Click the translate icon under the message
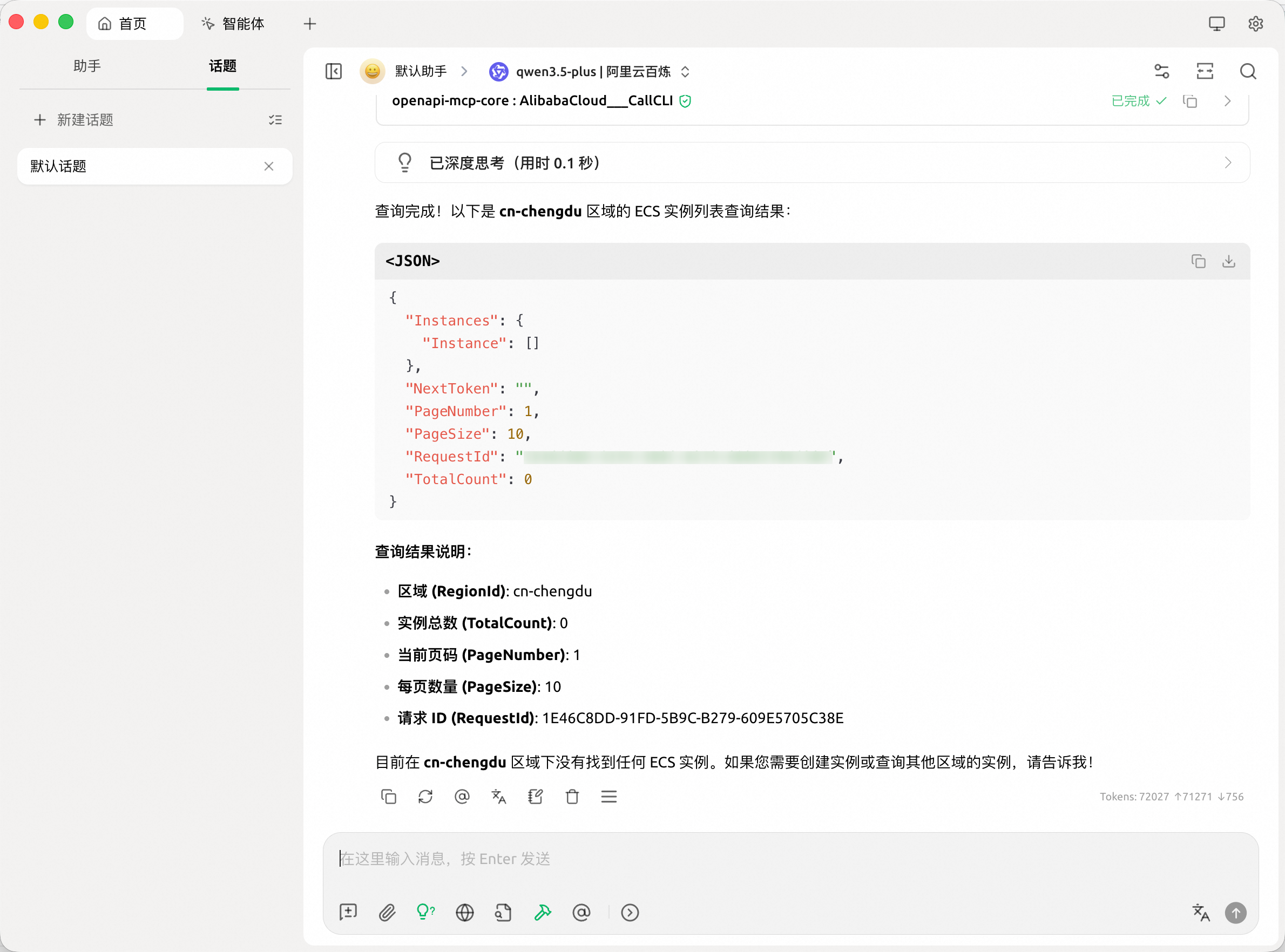This screenshot has width=1285, height=952. [499, 797]
